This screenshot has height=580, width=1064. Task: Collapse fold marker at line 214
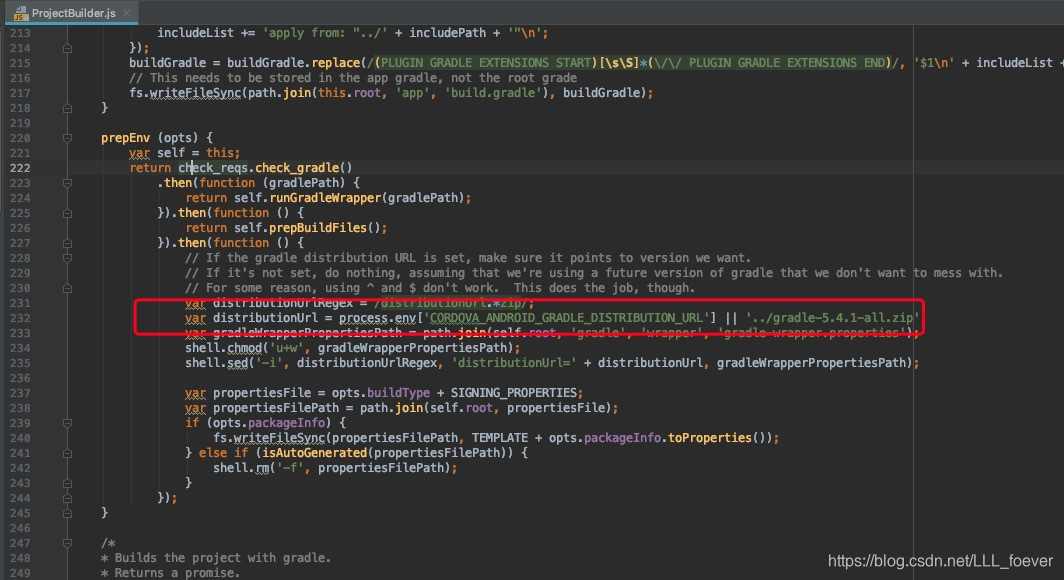(67, 48)
